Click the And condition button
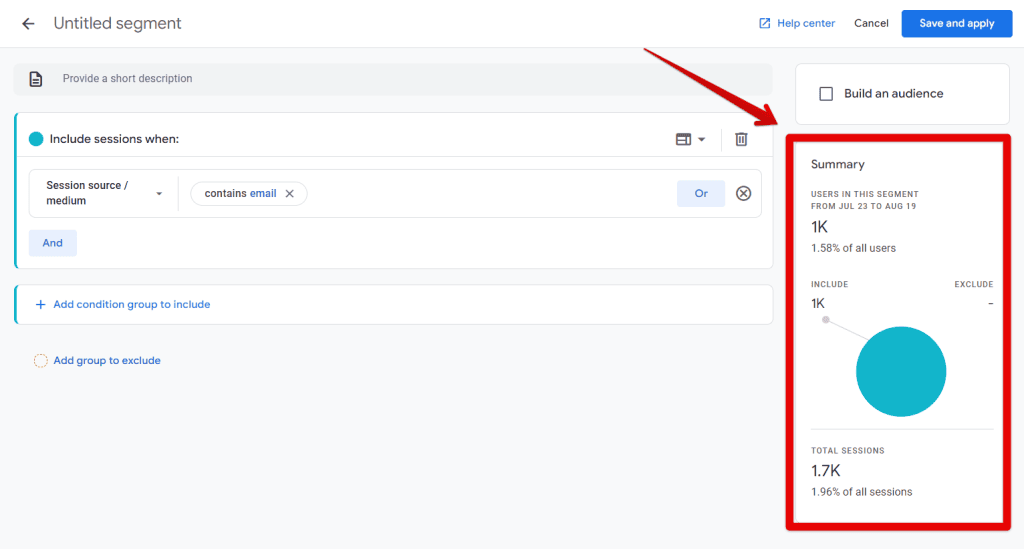 coord(53,243)
